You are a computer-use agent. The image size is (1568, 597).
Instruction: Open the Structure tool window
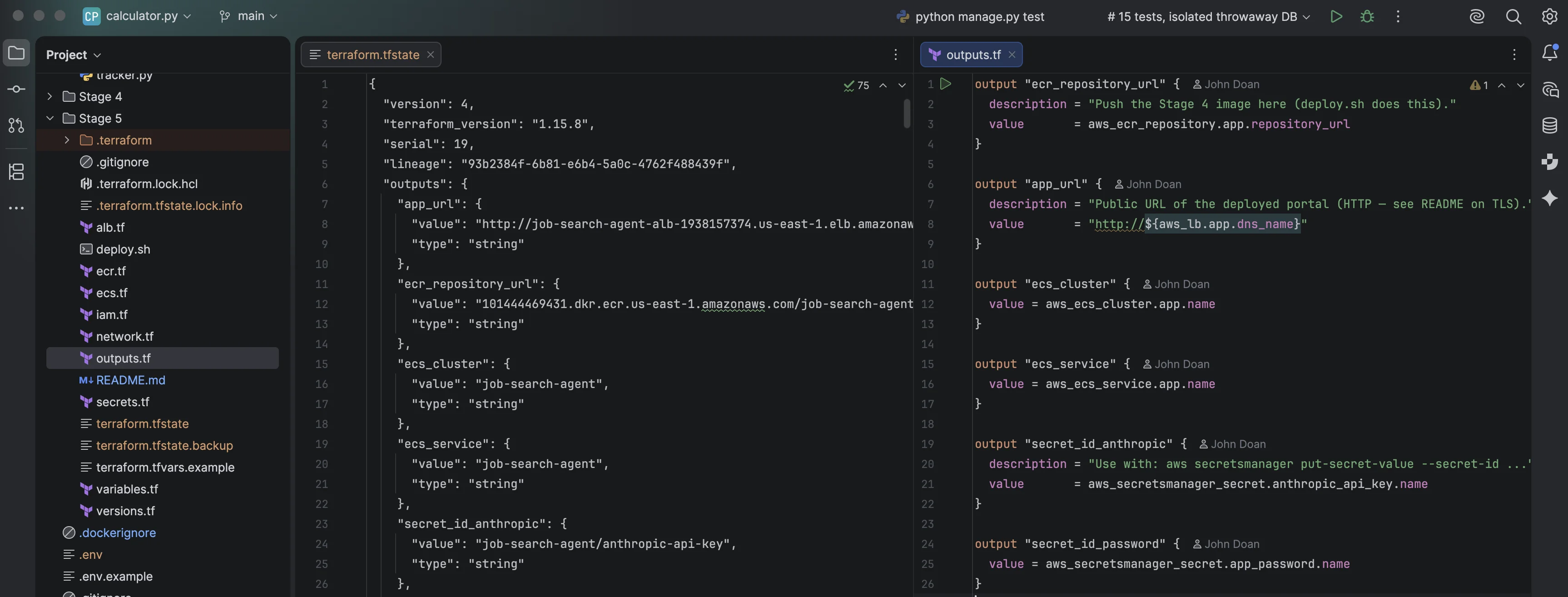16,172
